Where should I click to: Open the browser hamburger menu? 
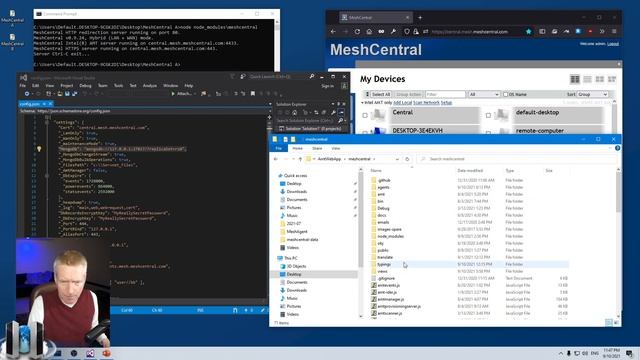tap(614, 31)
